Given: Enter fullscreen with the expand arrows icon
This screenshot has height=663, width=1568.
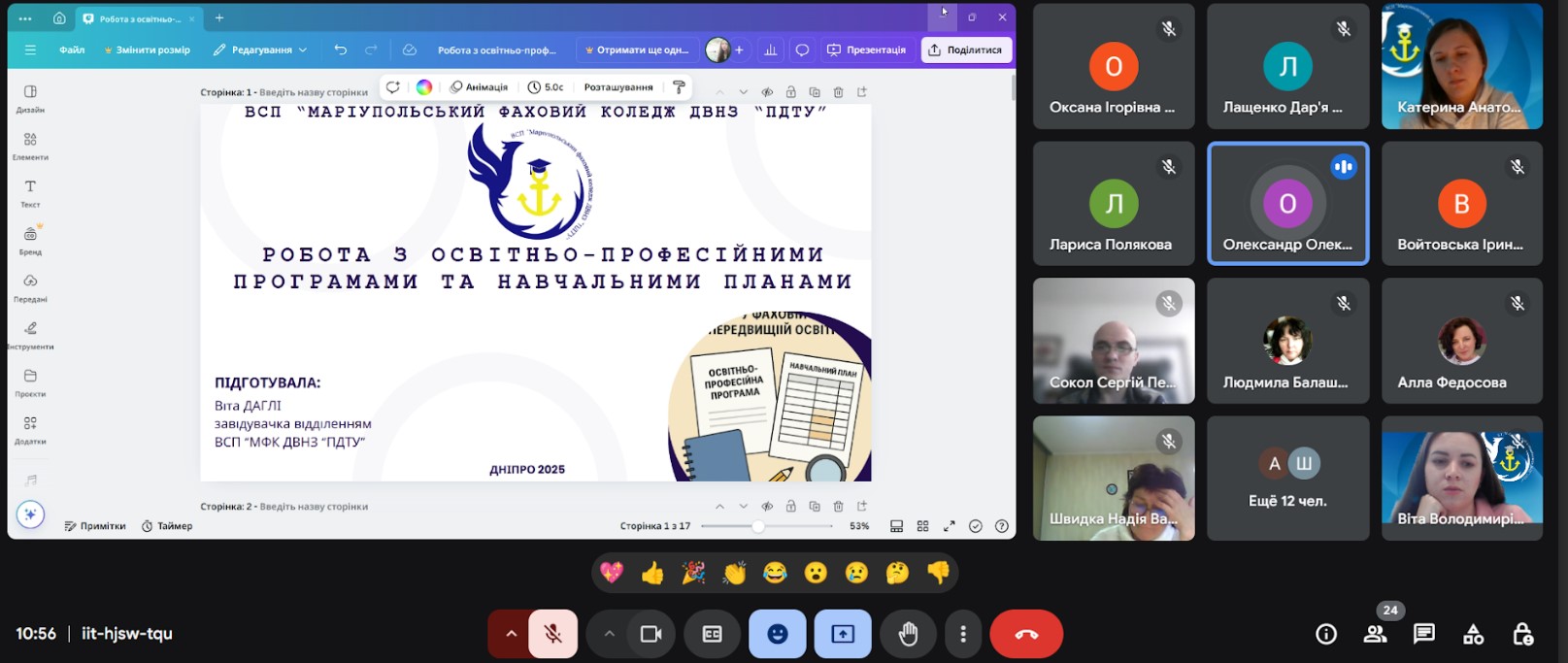Looking at the screenshot, I should click(949, 526).
